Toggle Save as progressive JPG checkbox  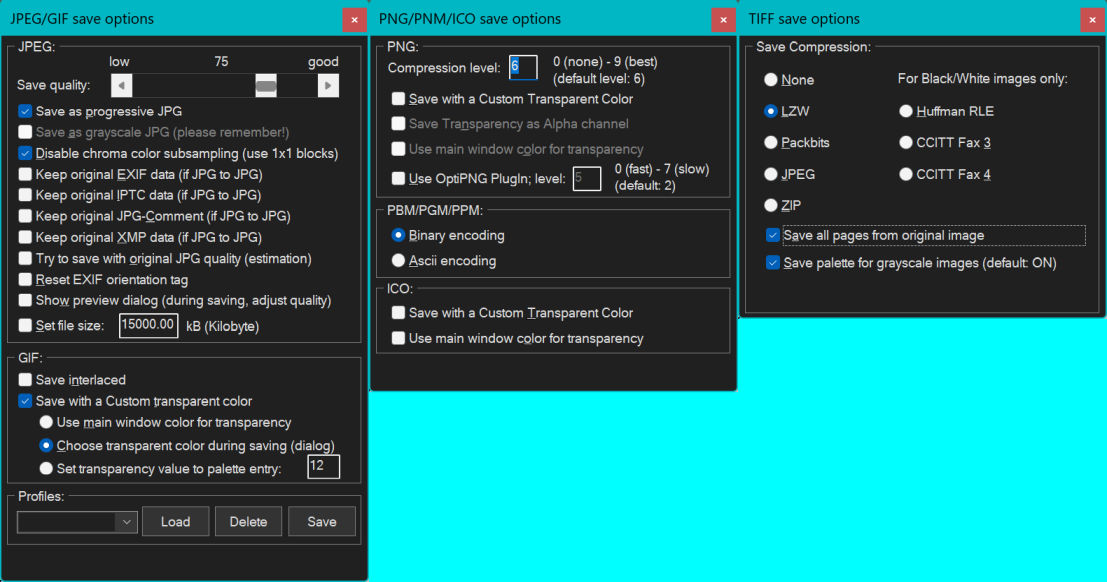[x=26, y=111]
